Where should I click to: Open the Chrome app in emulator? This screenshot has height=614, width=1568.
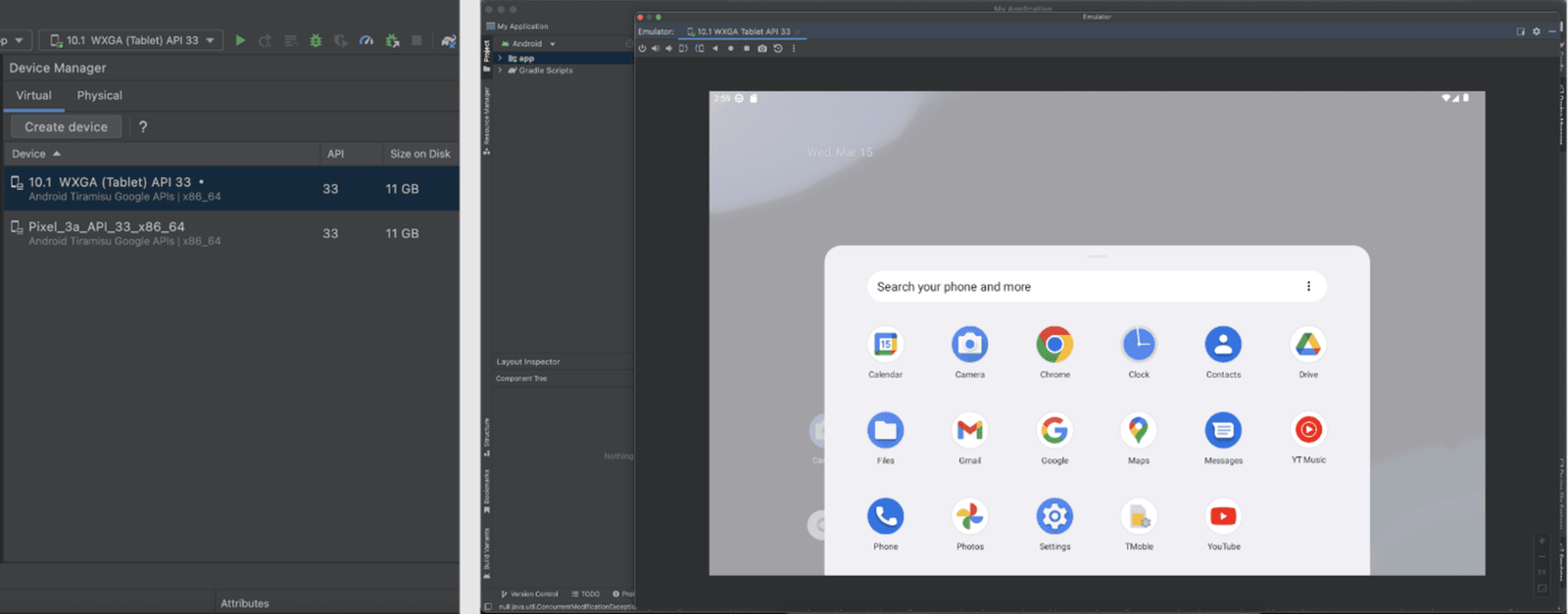pos(1054,344)
